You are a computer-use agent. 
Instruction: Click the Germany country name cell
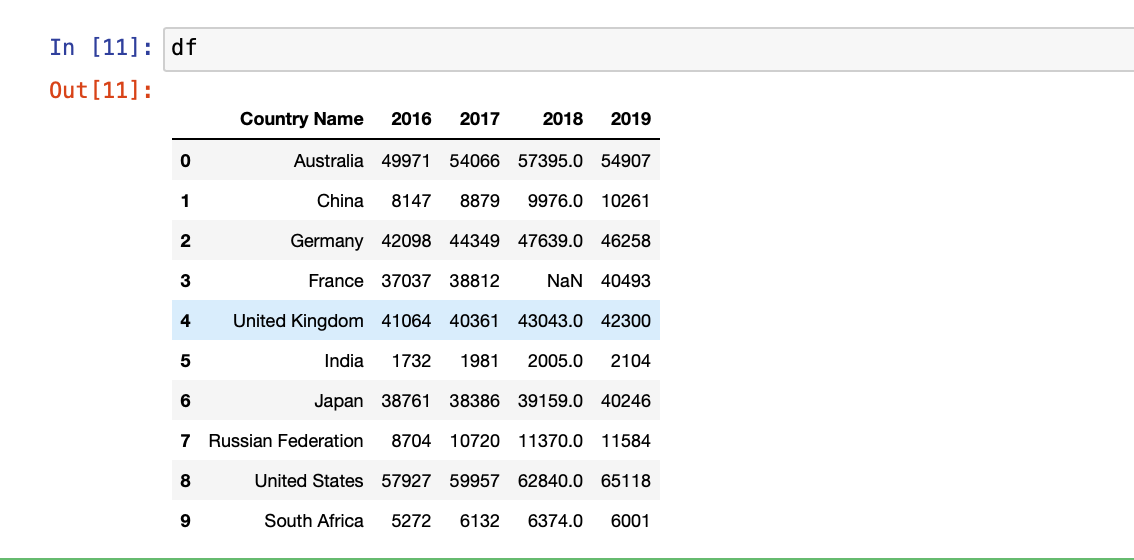pyautogui.click(x=327, y=241)
